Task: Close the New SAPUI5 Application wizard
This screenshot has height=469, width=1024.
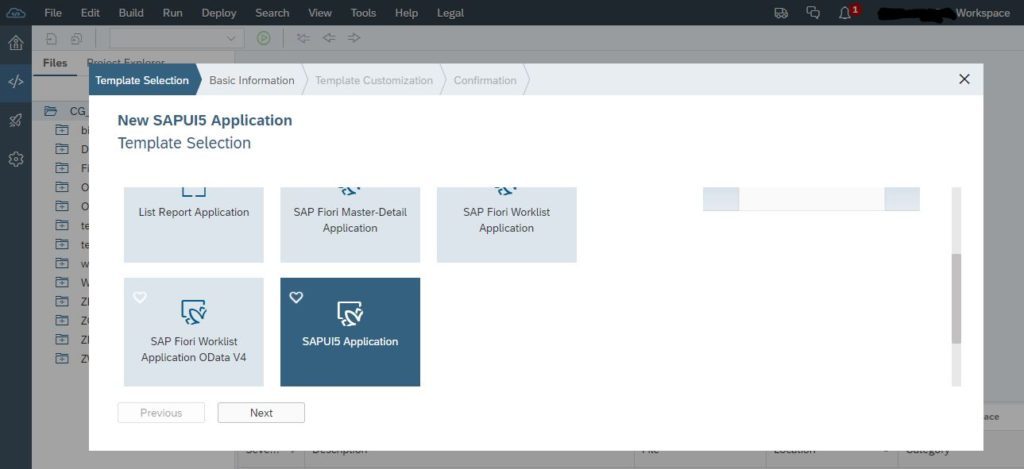Action: [x=964, y=79]
